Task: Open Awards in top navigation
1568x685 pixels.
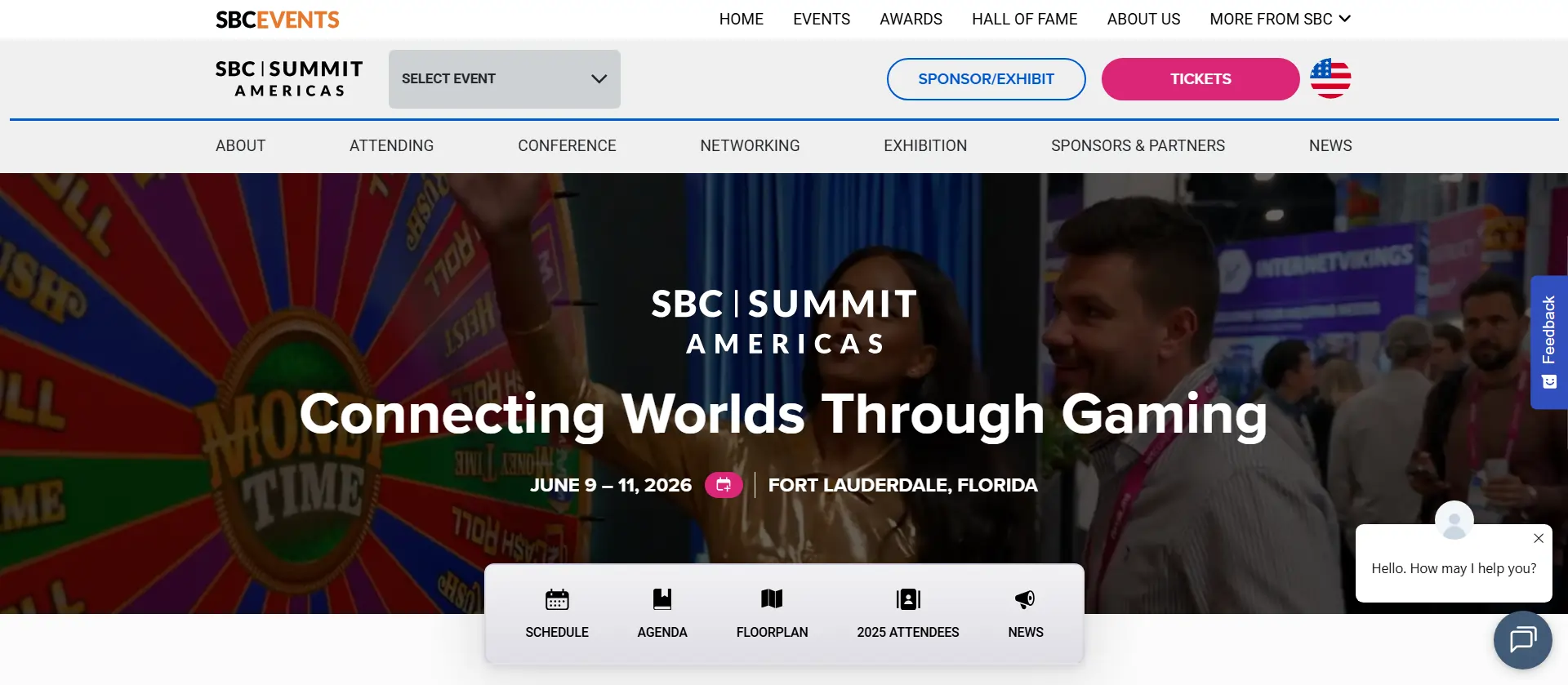Action: click(911, 19)
